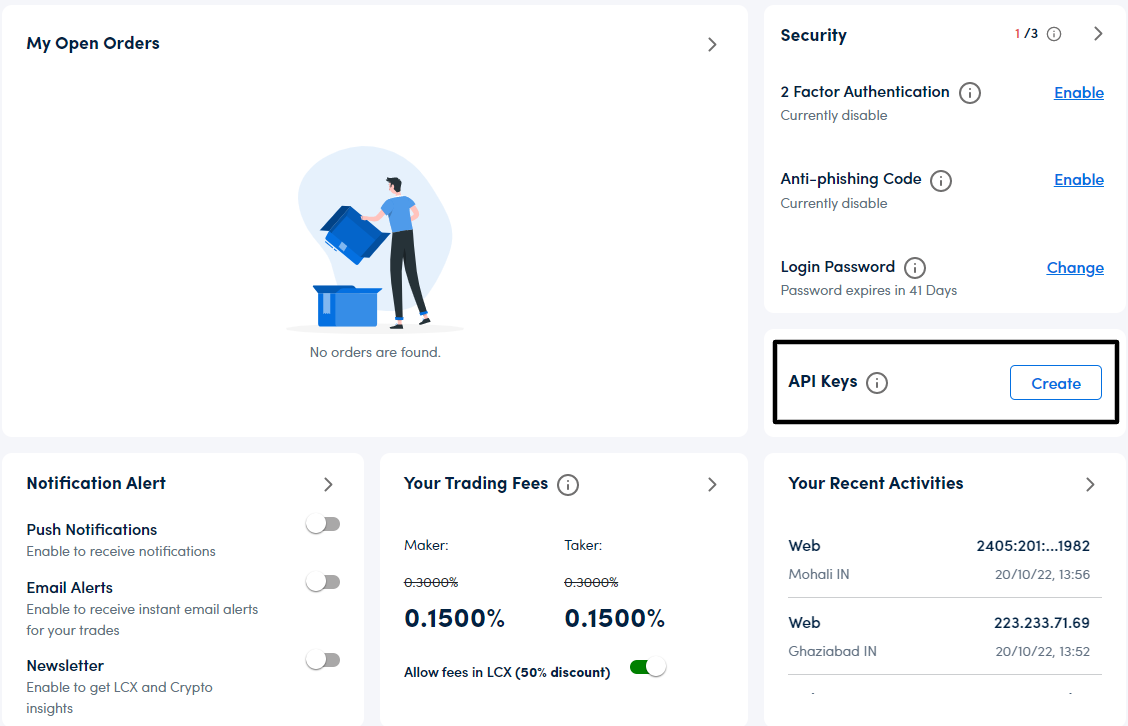This screenshot has height=726, width=1128.
Task: Click info icon beside Security 1/3 counter
Action: point(1054,34)
